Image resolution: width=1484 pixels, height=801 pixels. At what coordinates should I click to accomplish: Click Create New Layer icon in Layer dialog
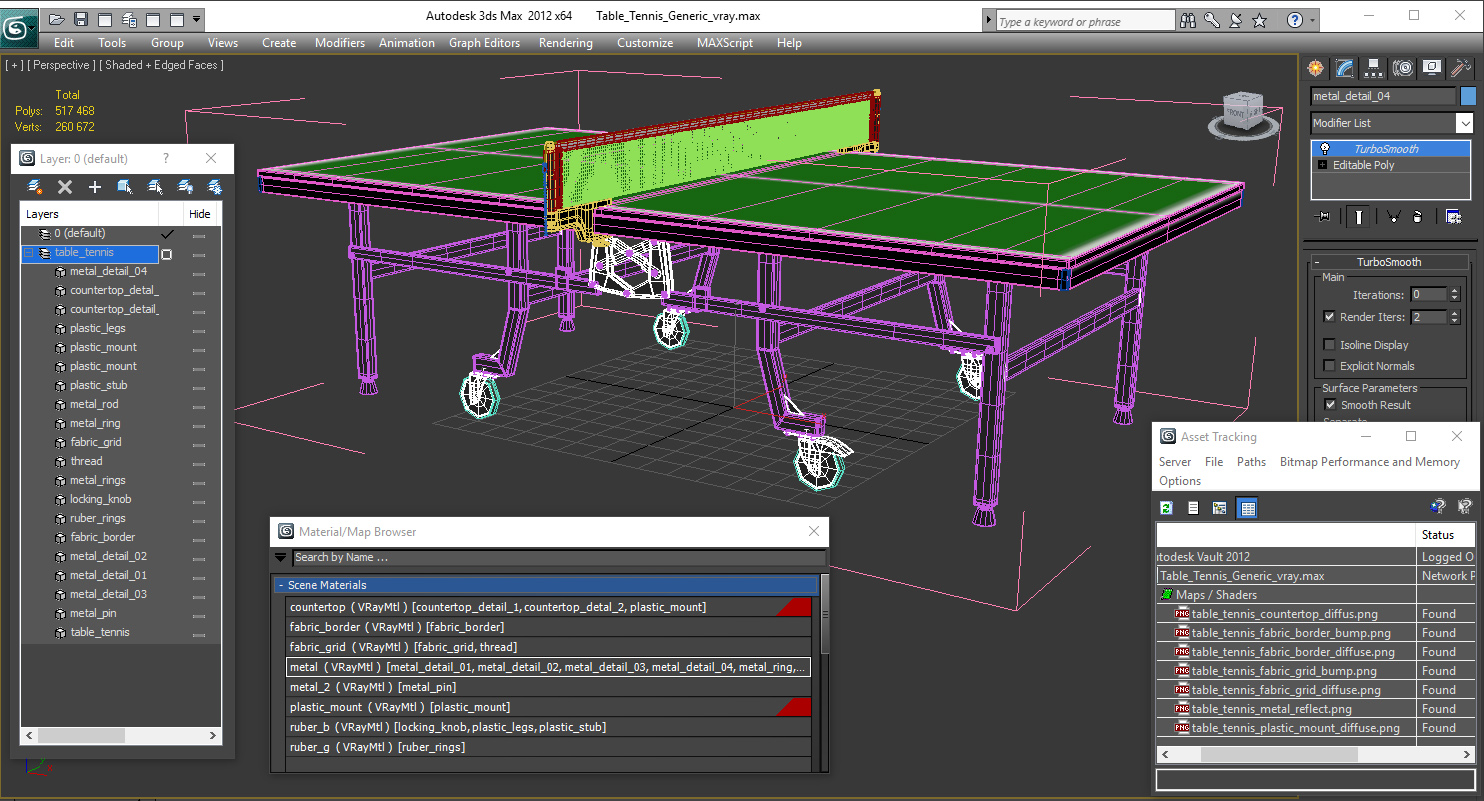pyautogui.click(x=35, y=187)
